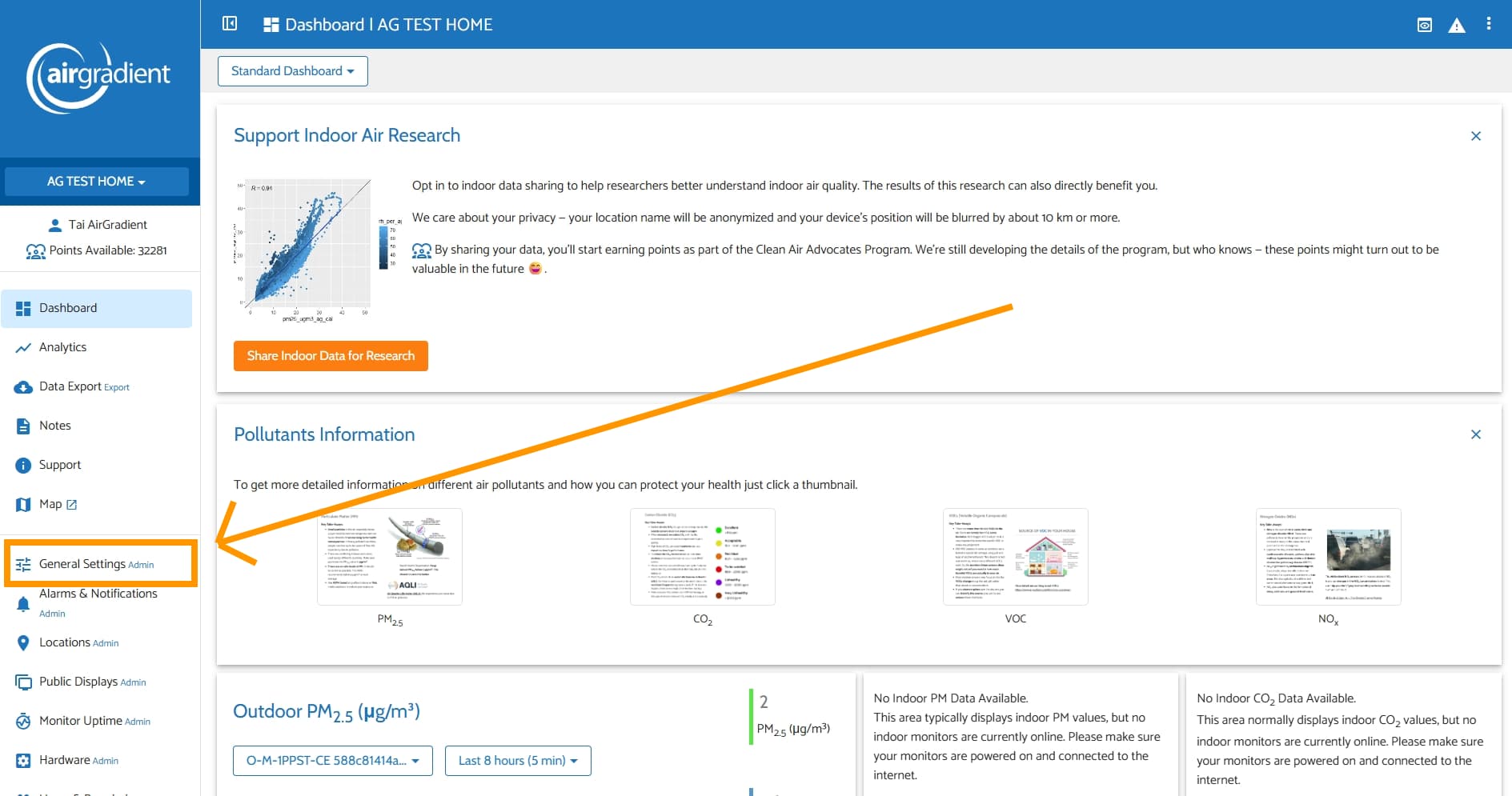This screenshot has width=1512, height=796.
Task: Close the Support Indoor Air Research card
Action: [1476, 136]
